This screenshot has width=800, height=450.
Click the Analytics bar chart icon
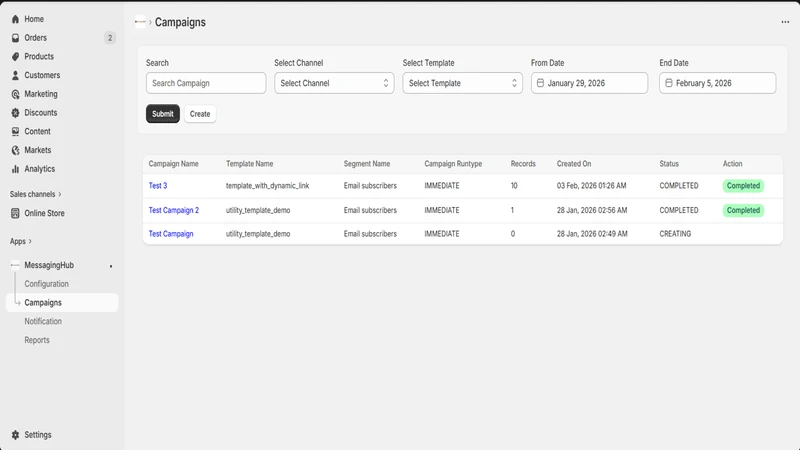coord(15,169)
